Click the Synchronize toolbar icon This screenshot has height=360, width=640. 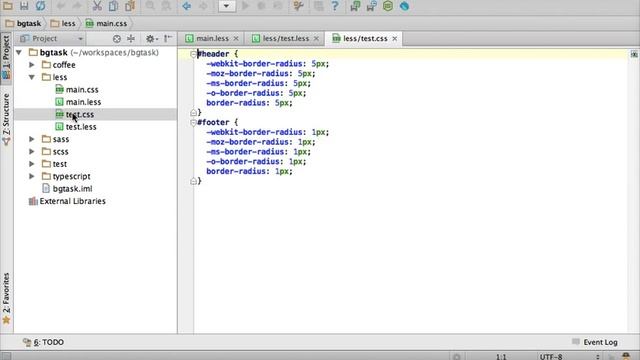pyautogui.click(x=40, y=6)
